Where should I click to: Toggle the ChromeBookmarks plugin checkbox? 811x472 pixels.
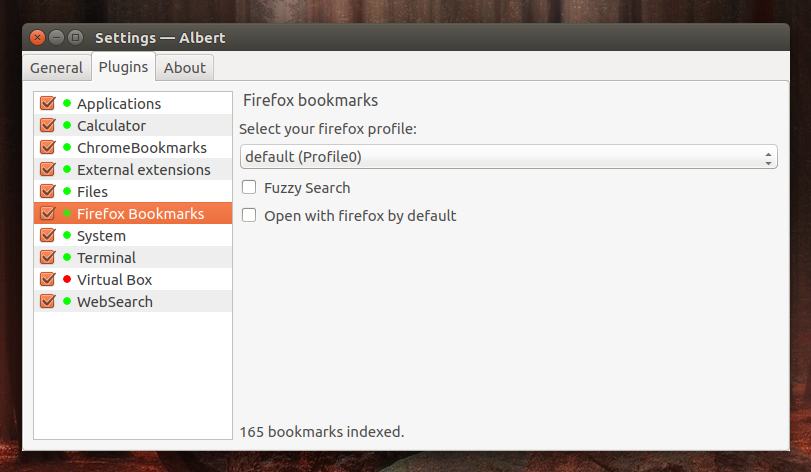click(48, 147)
